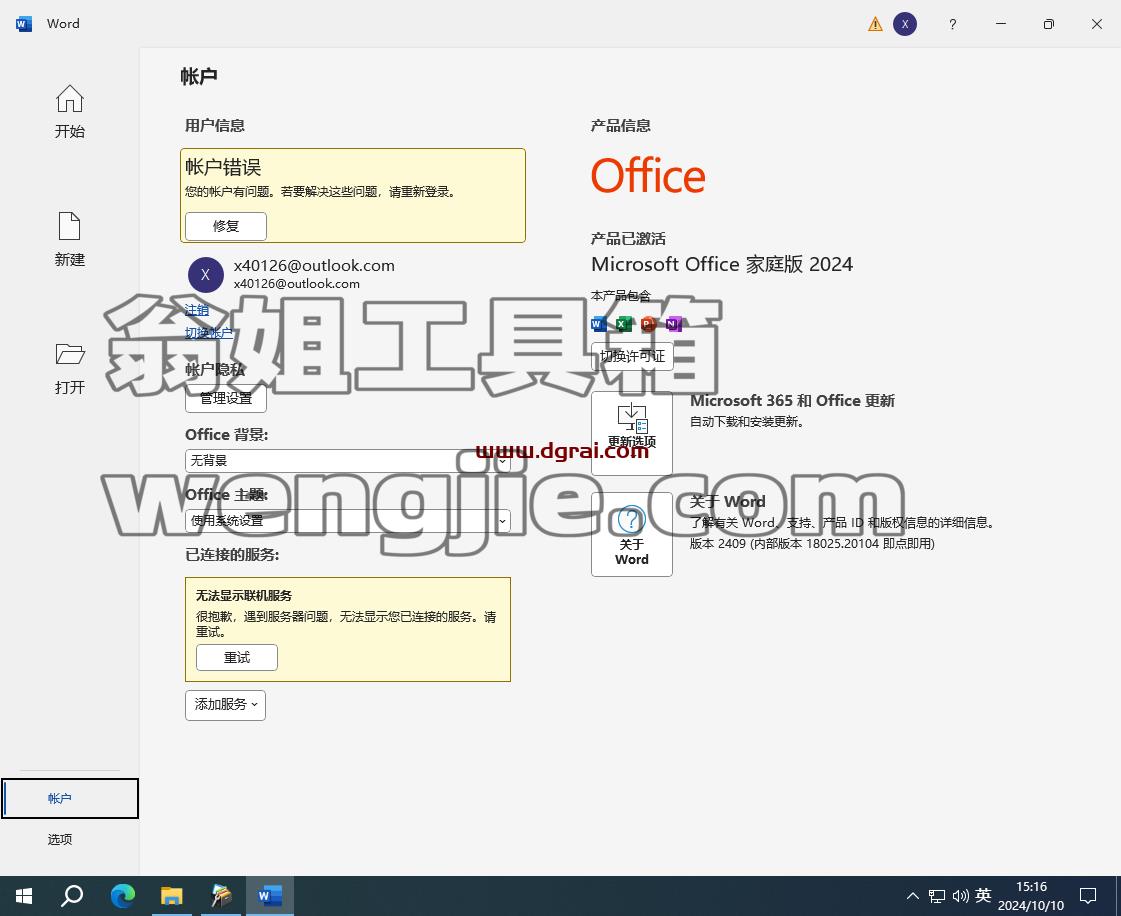The width and height of the screenshot is (1121, 916).
Task: Open 管理设置 for account privacy
Action: point(226,398)
